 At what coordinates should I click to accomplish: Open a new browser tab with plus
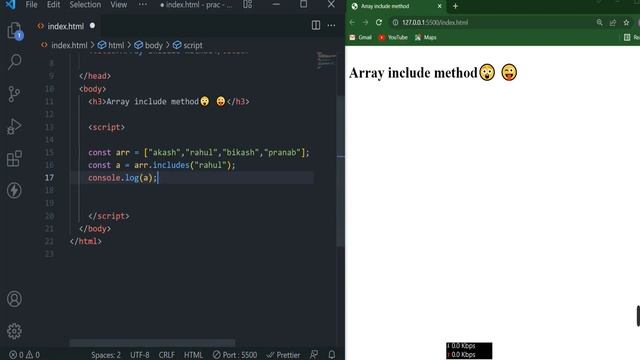point(455,6)
